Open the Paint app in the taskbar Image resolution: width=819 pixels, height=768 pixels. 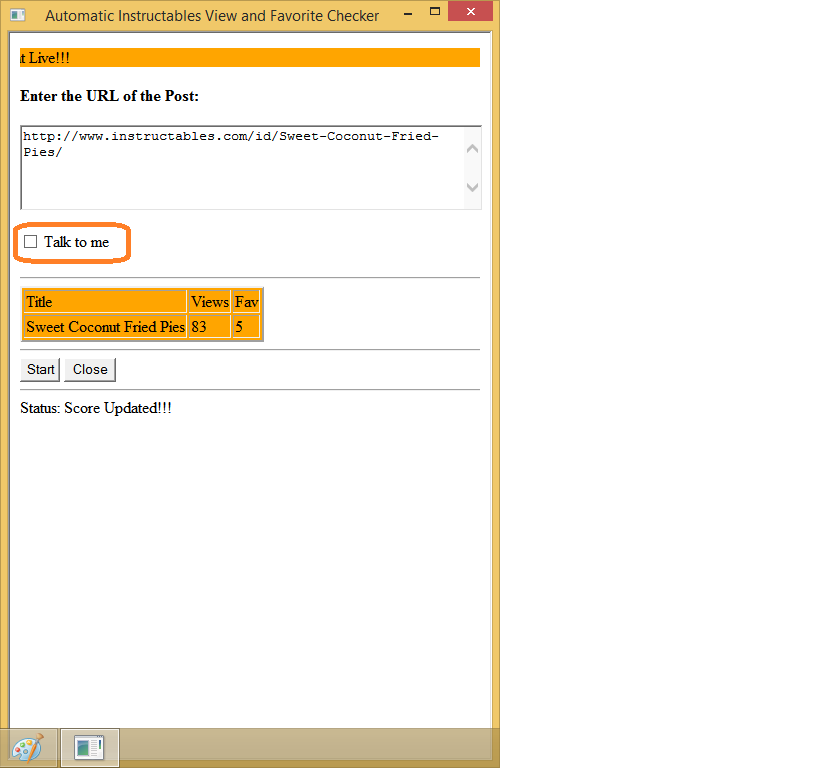point(28,748)
